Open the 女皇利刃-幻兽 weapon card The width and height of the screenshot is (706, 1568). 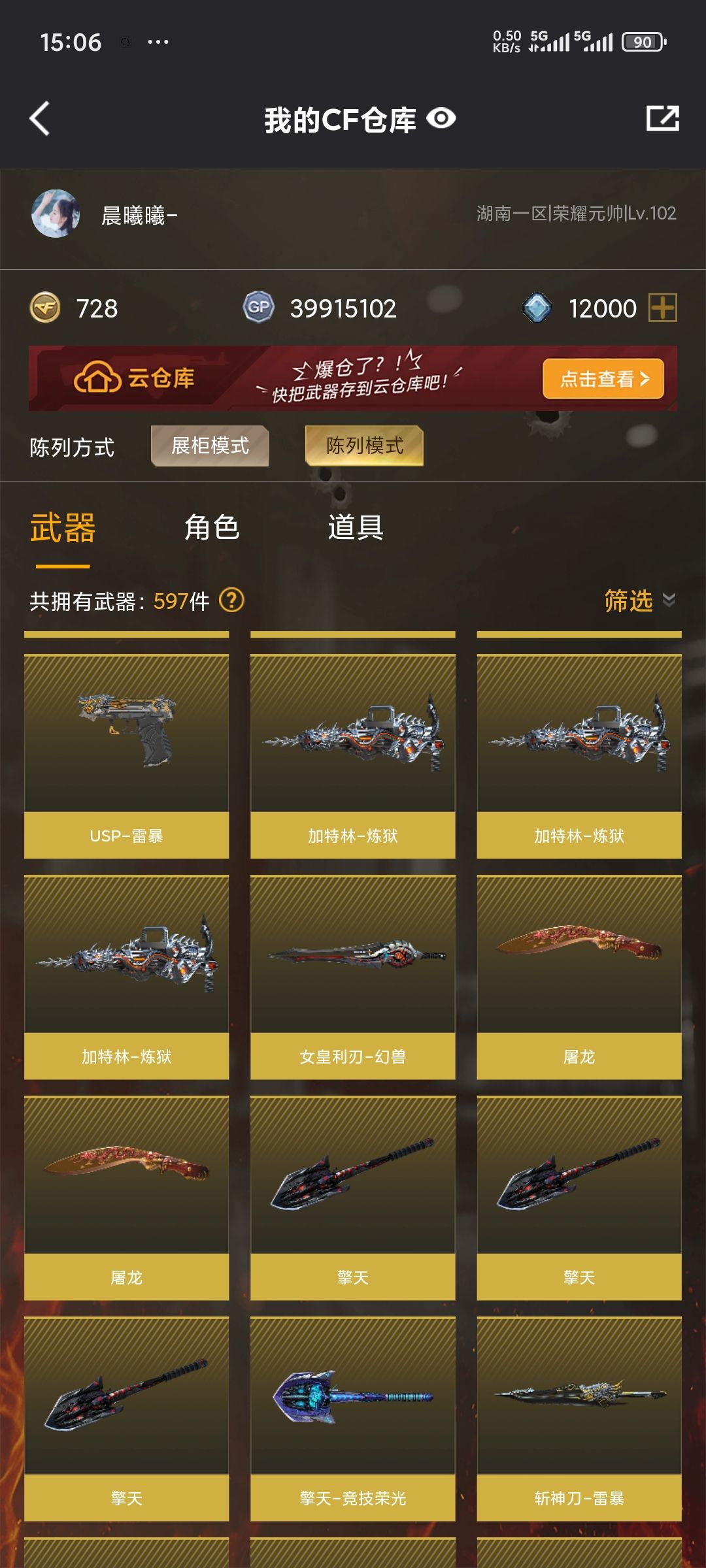(353, 977)
